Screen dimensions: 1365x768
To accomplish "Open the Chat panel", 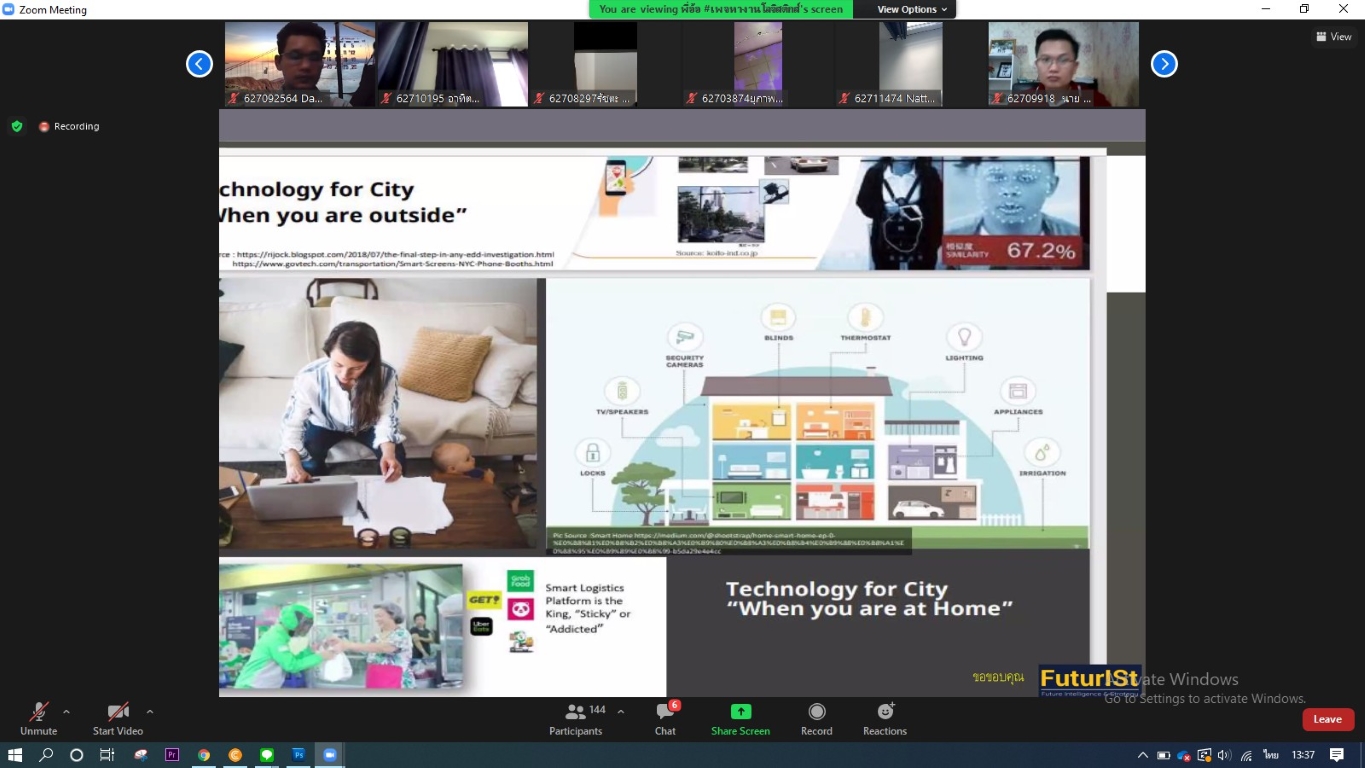I will 665,718.
